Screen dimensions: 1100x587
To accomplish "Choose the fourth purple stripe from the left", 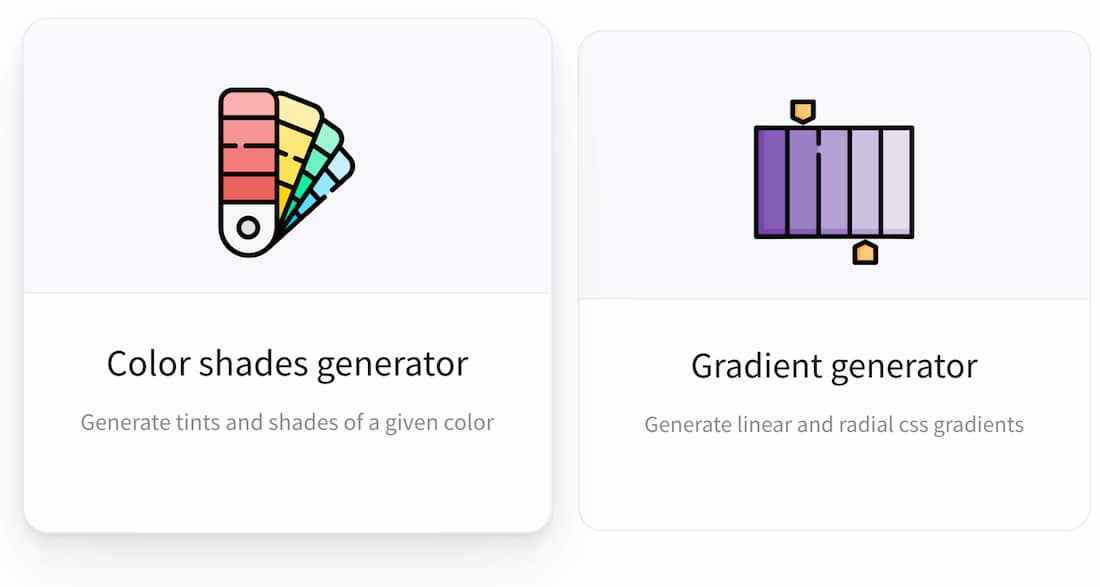I will [865, 182].
